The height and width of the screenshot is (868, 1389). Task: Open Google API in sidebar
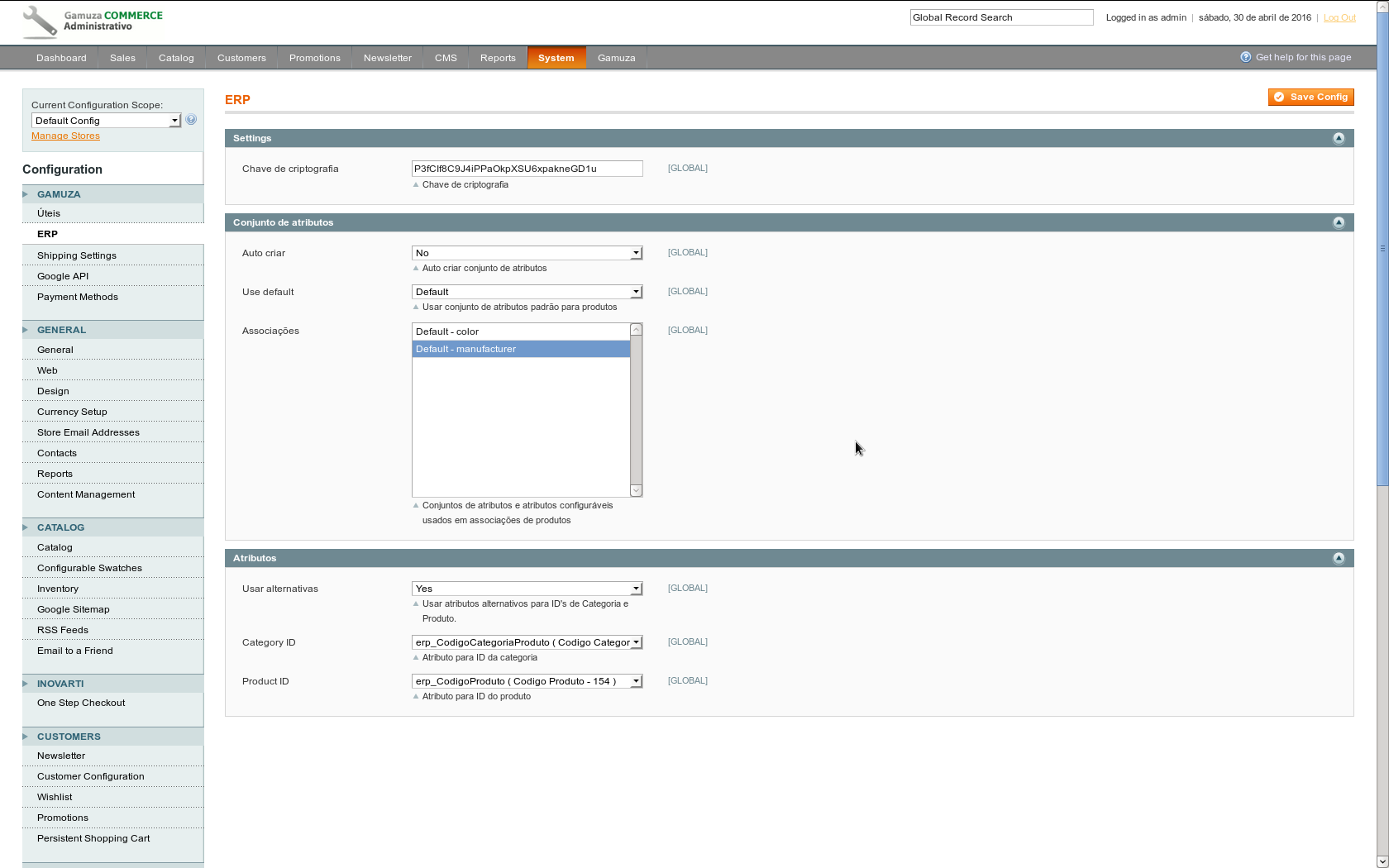112,276
